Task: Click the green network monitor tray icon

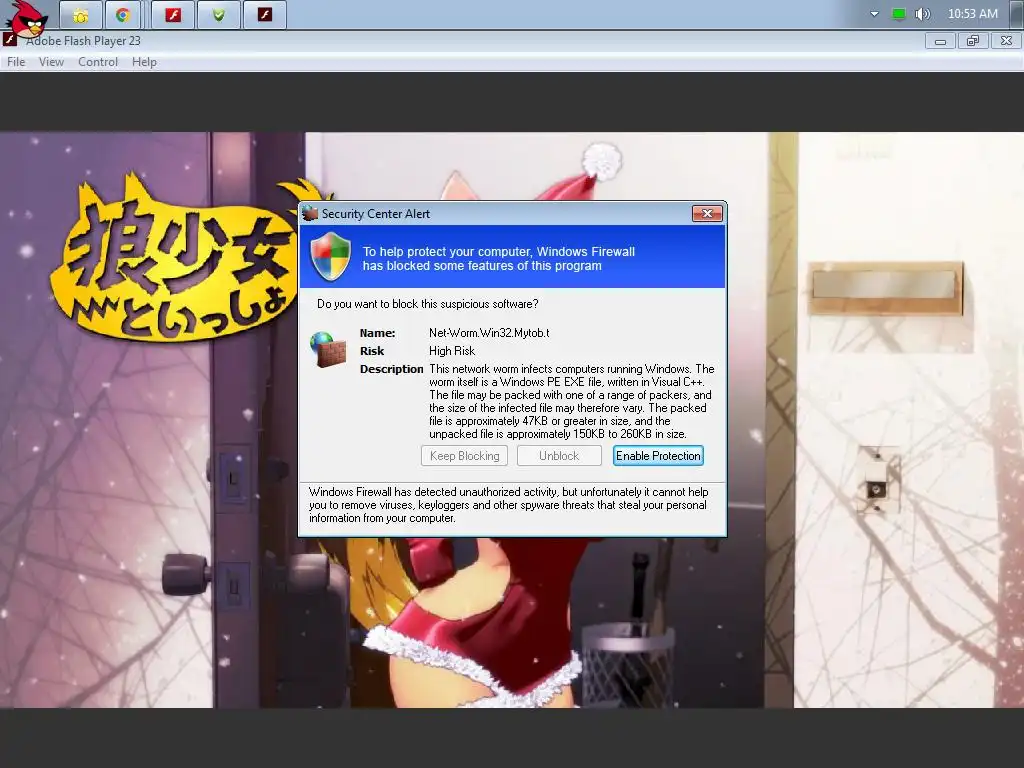Action: pos(899,14)
